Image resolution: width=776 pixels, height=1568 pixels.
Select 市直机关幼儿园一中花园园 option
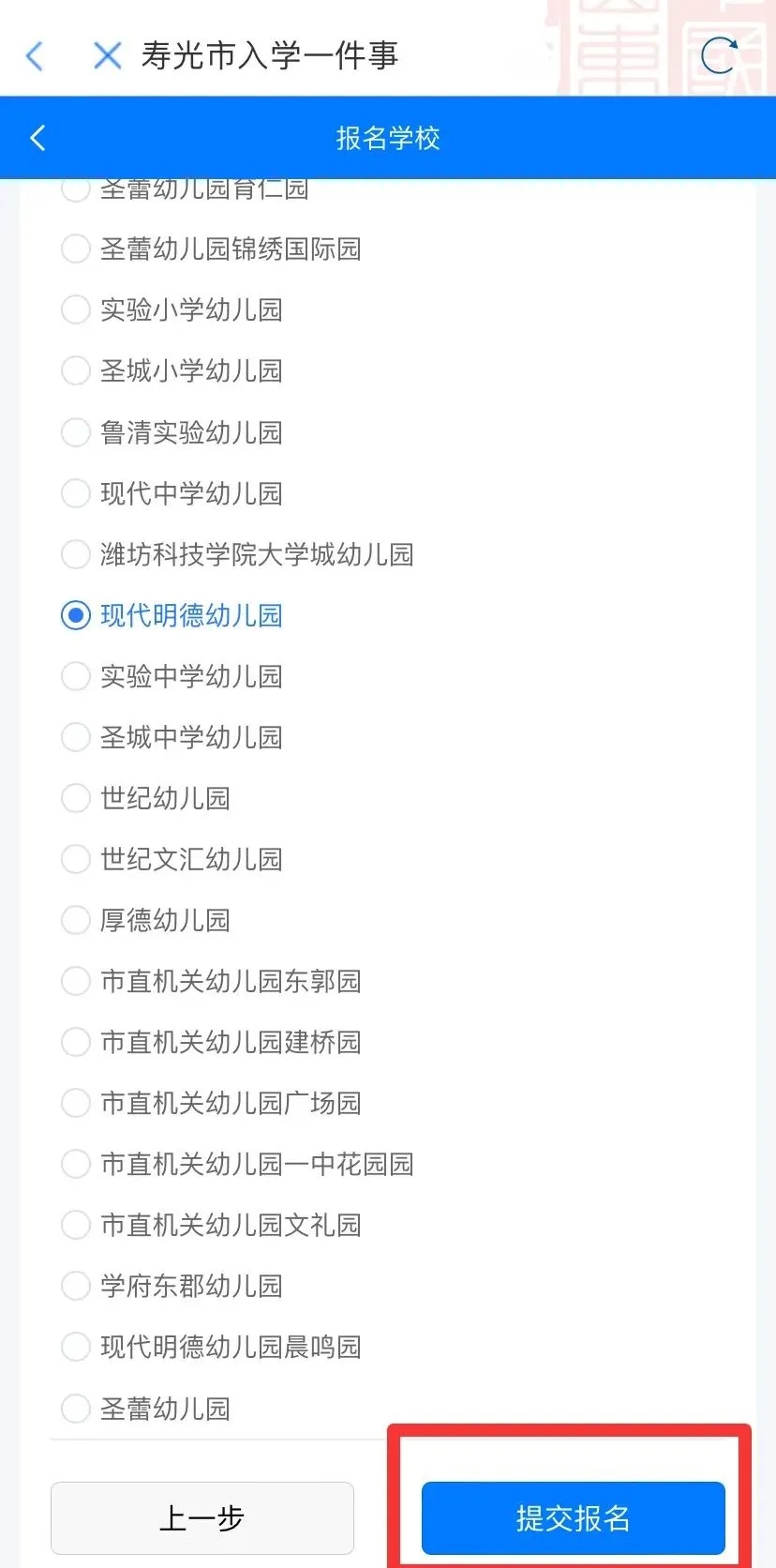(x=75, y=1164)
